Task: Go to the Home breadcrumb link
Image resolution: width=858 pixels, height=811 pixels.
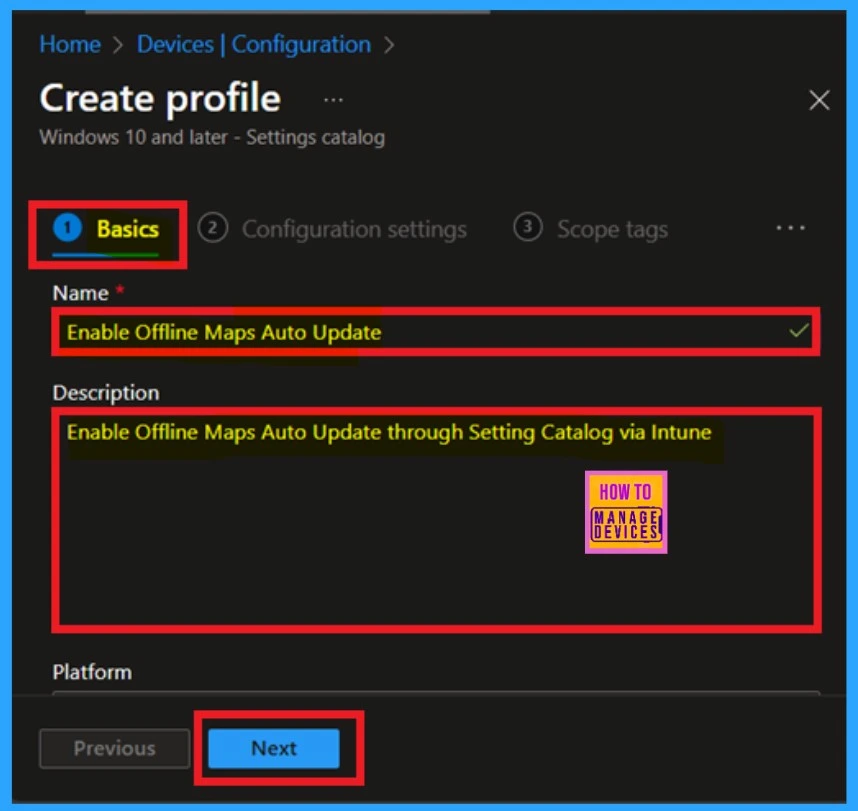Action: pyautogui.click(x=70, y=44)
